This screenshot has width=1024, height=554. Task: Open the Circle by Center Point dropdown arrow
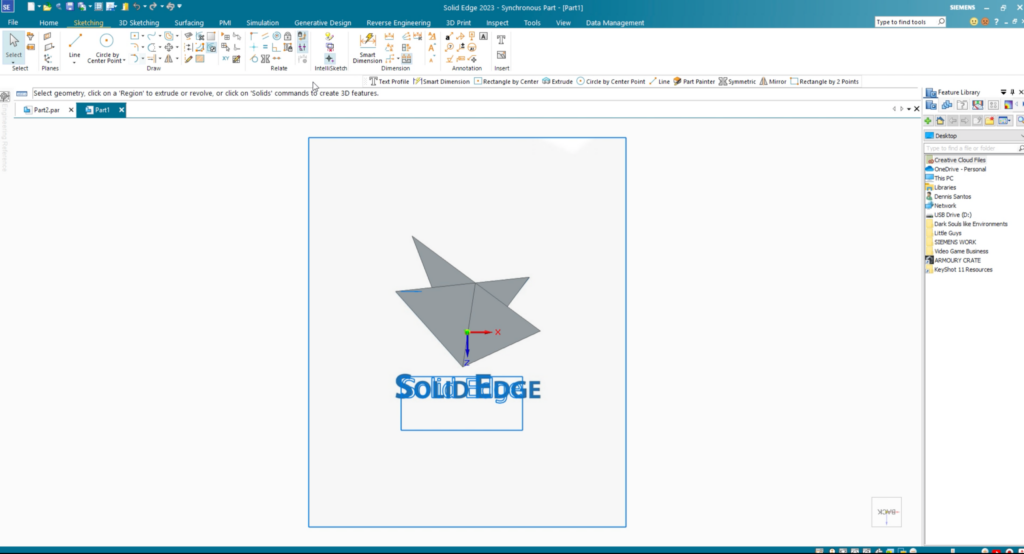[124, 61]
